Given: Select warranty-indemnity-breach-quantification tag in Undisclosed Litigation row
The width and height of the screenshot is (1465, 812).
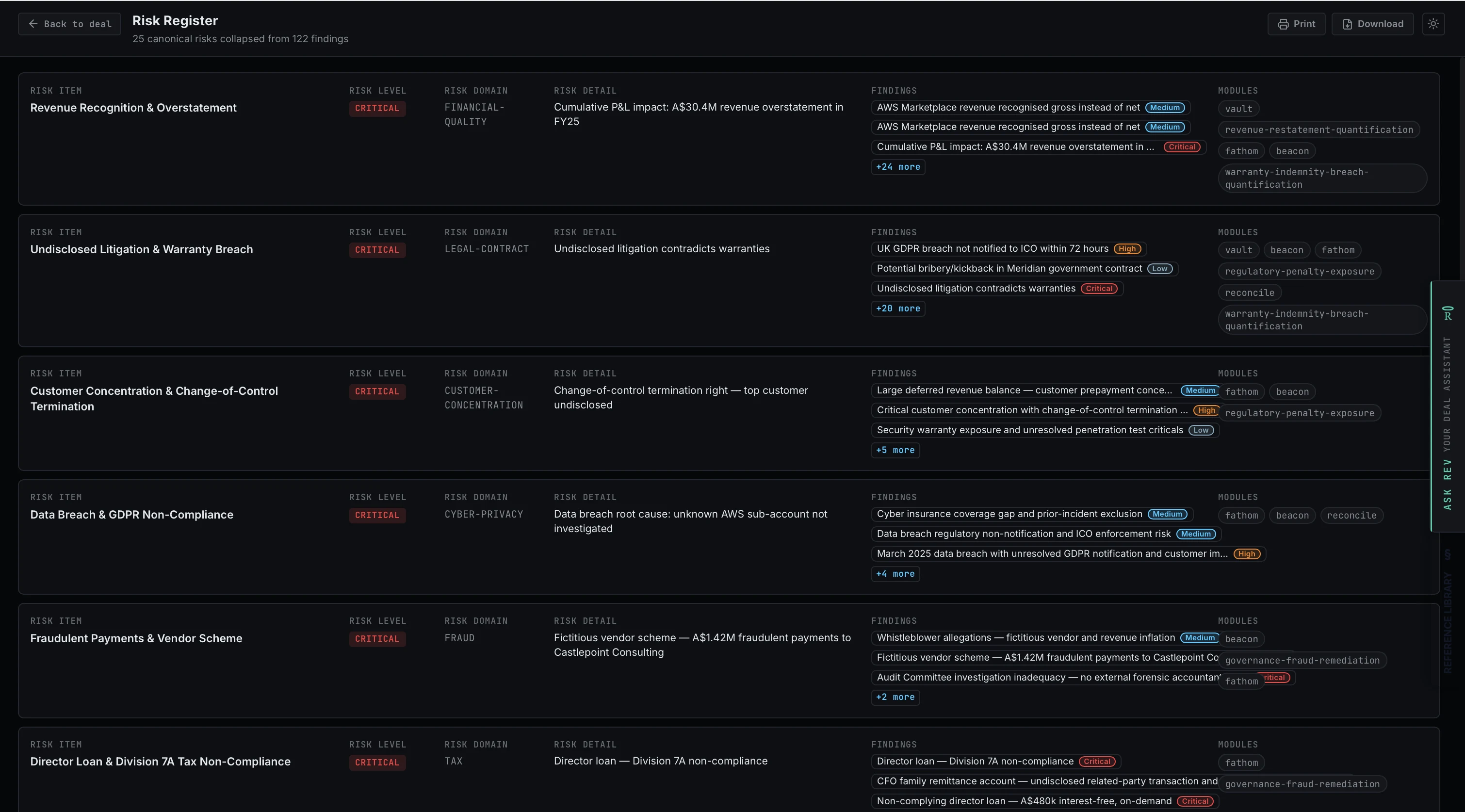Looking at the screenshot, I should 1322,320.
